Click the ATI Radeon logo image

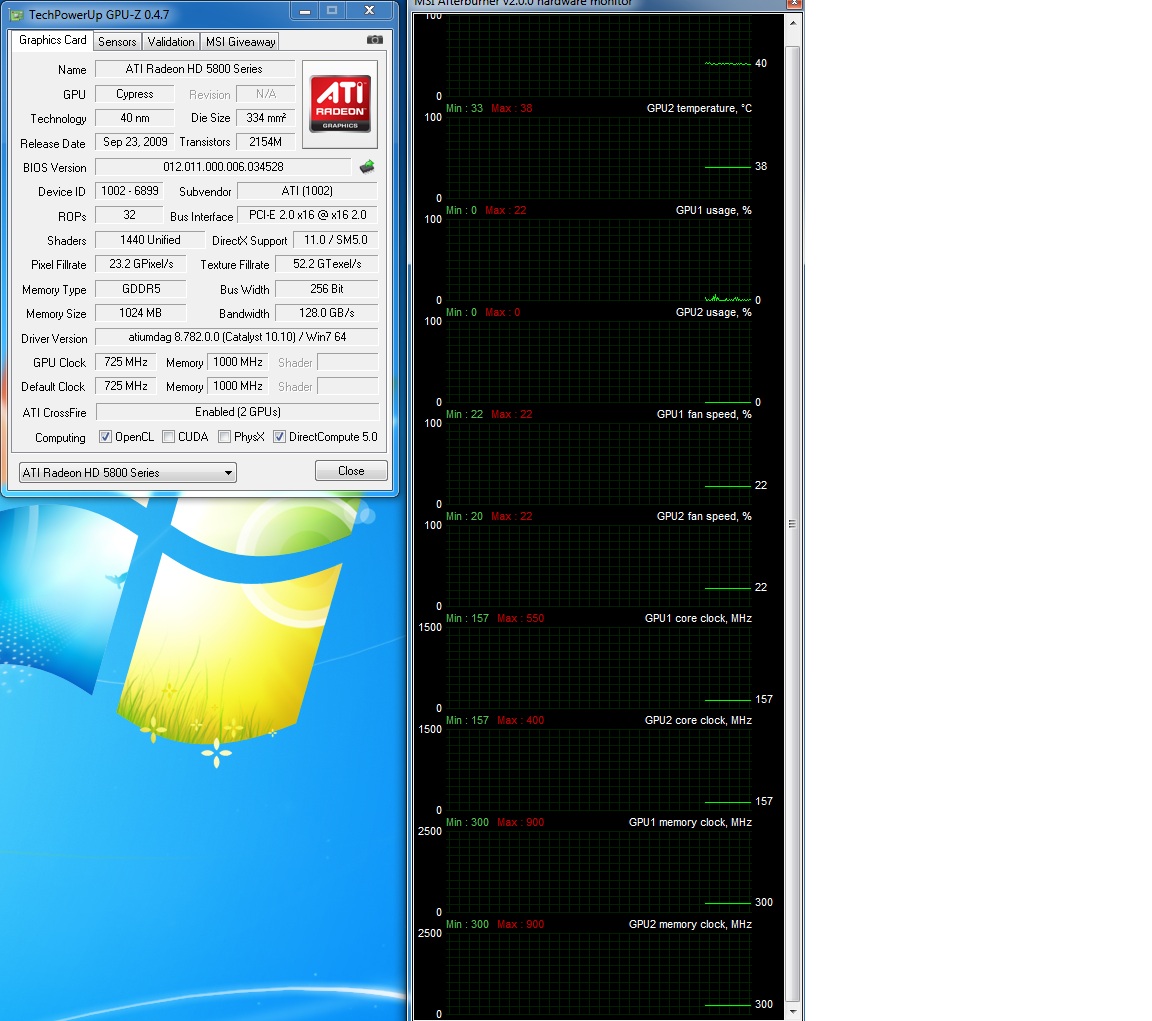tap(340, 104)
